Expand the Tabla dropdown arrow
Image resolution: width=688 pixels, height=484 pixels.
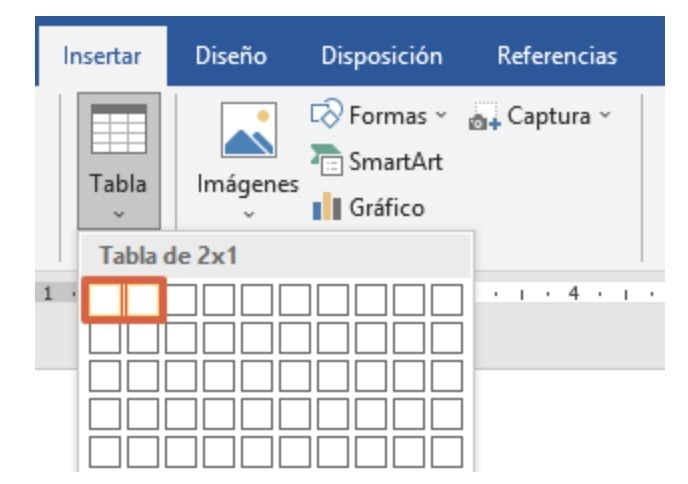click(x=117, y=212)
